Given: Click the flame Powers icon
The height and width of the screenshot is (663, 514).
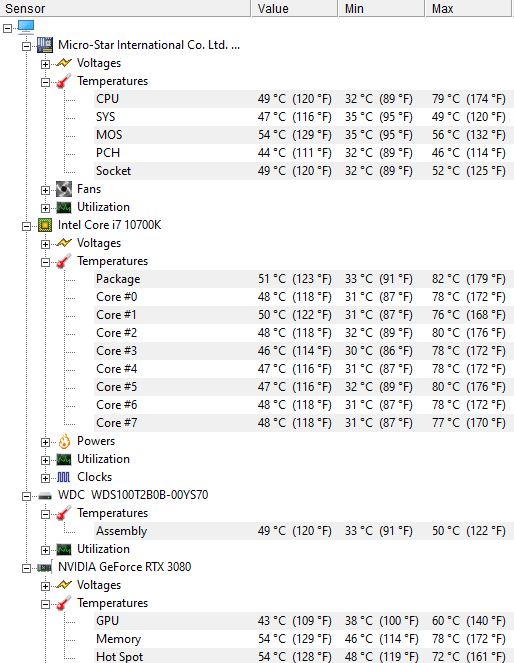Looking at the screenshot, I should point(64,441).
